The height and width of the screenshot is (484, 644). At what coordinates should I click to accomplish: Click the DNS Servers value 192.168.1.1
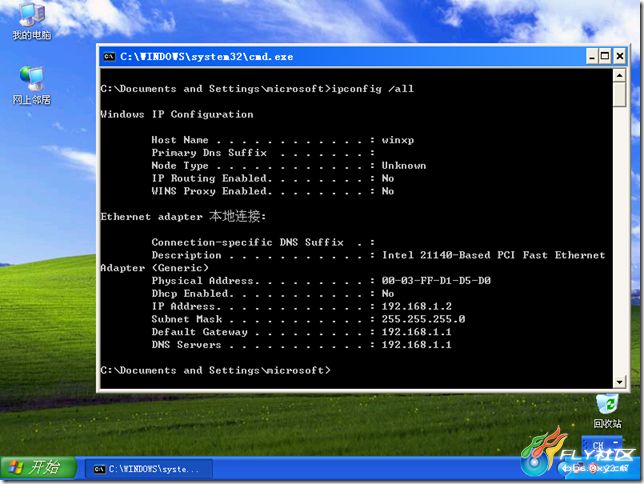[x=416, y=344]
